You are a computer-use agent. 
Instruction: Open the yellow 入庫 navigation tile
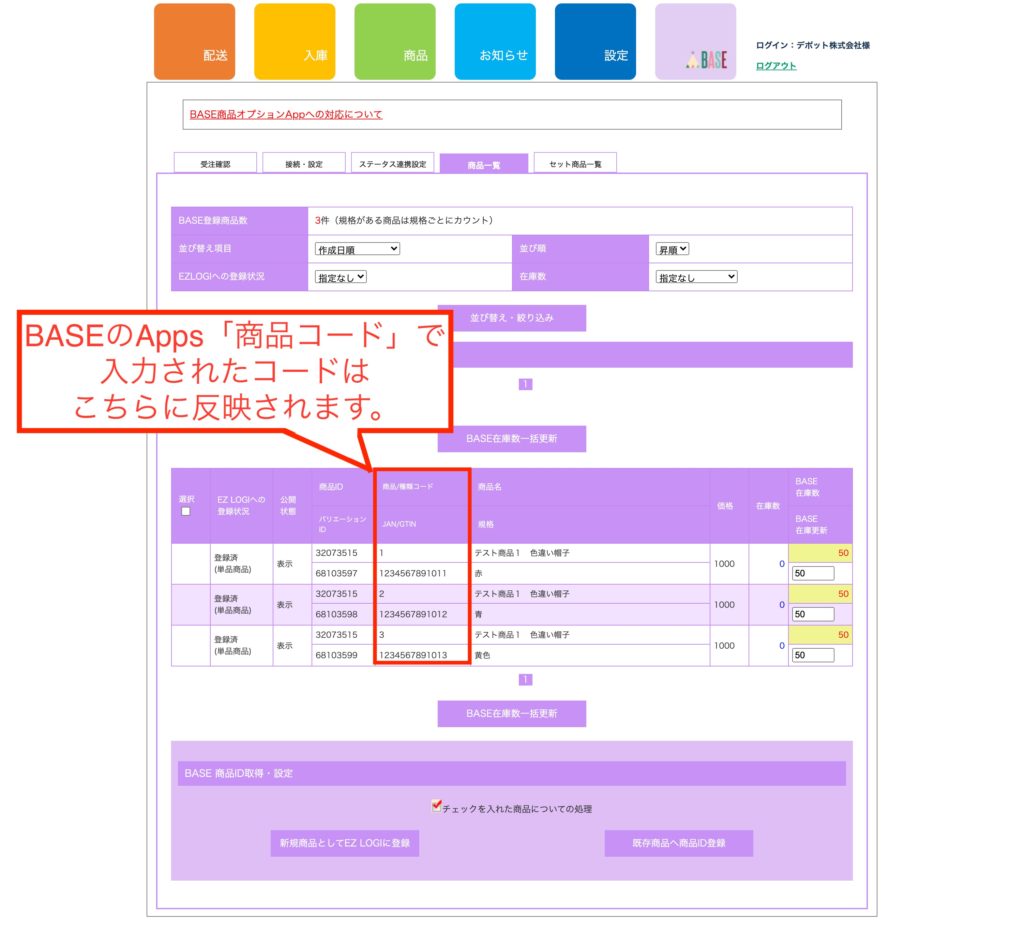point(294,42)
